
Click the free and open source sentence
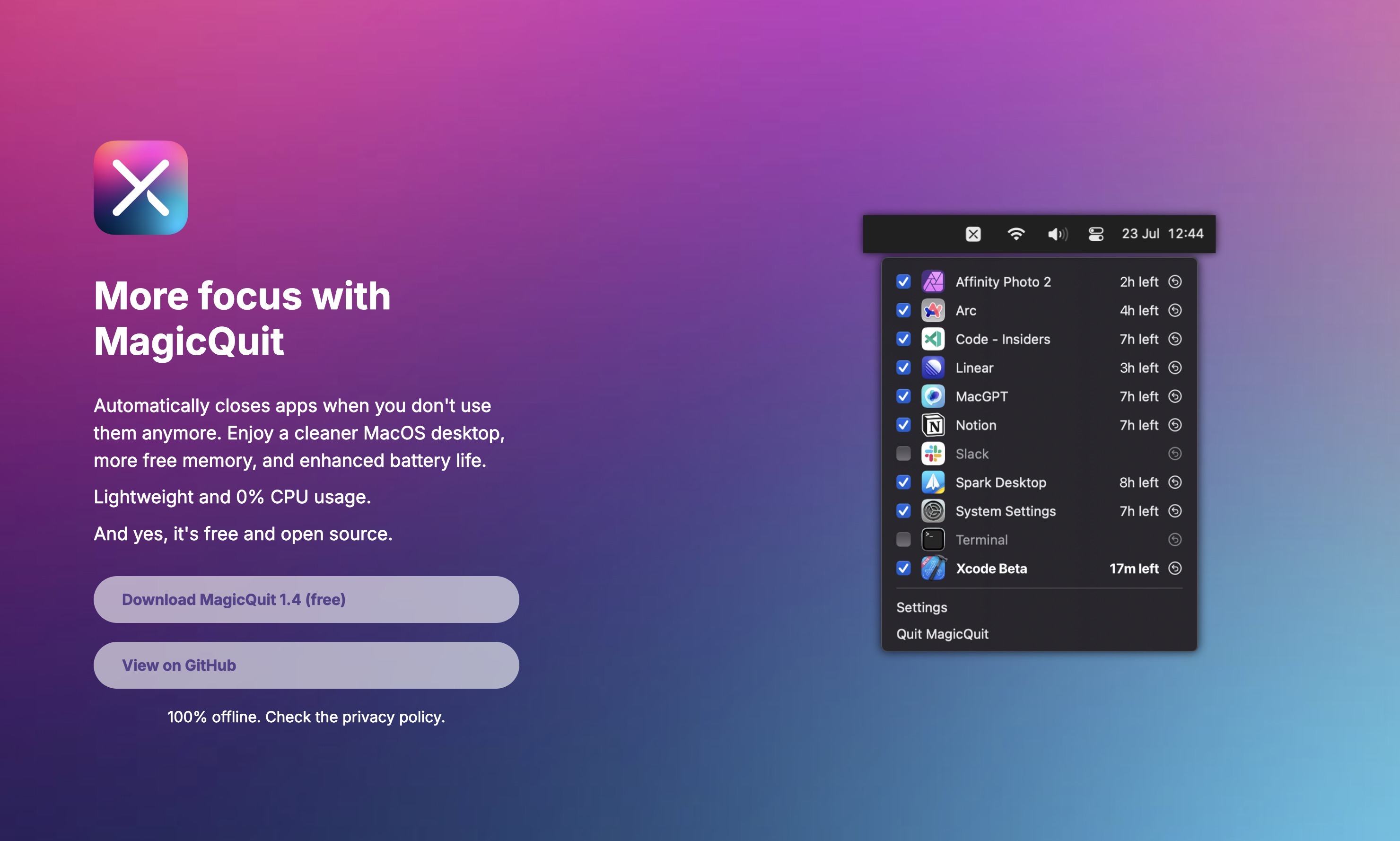(x=243, y=534)
